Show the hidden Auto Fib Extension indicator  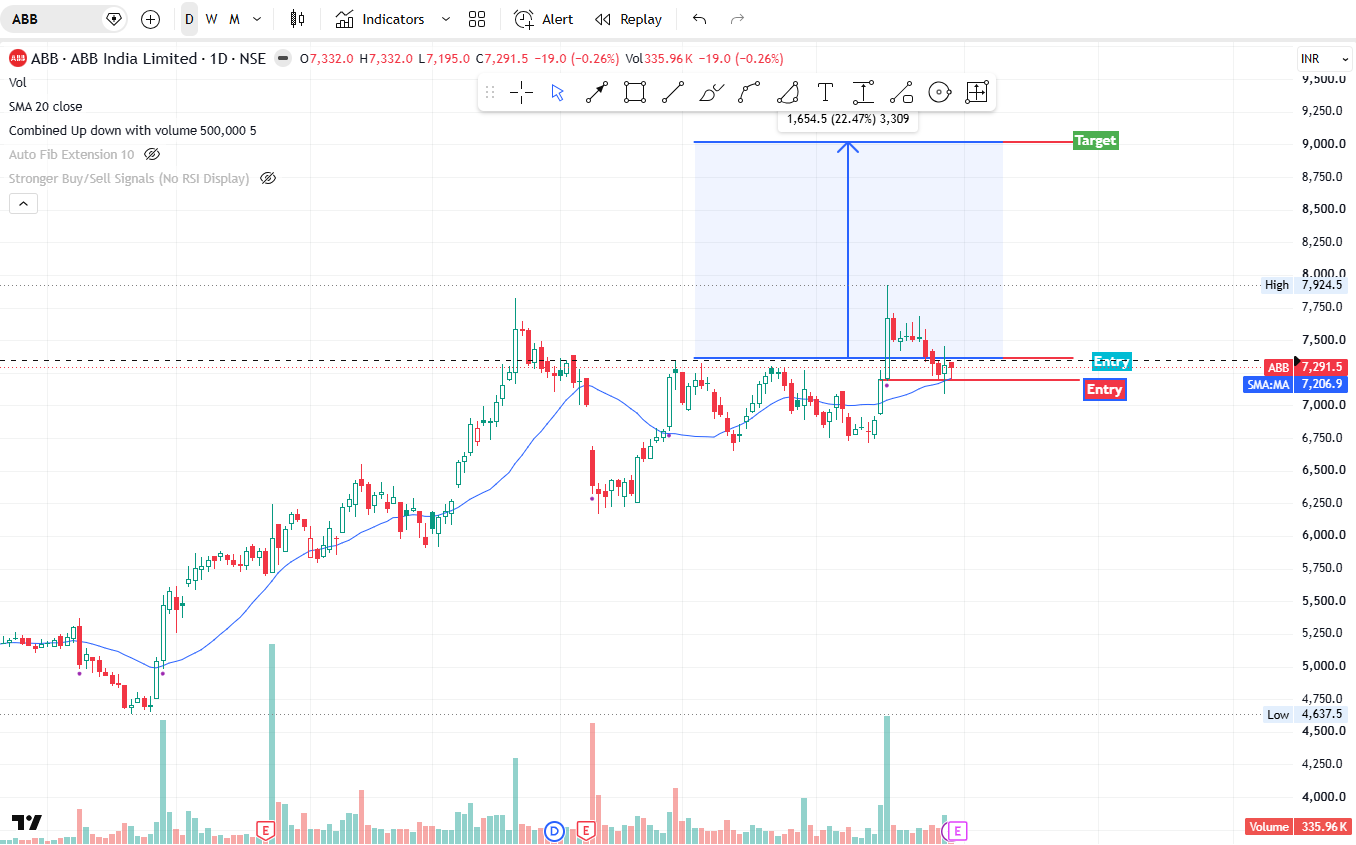coord(152,154)
